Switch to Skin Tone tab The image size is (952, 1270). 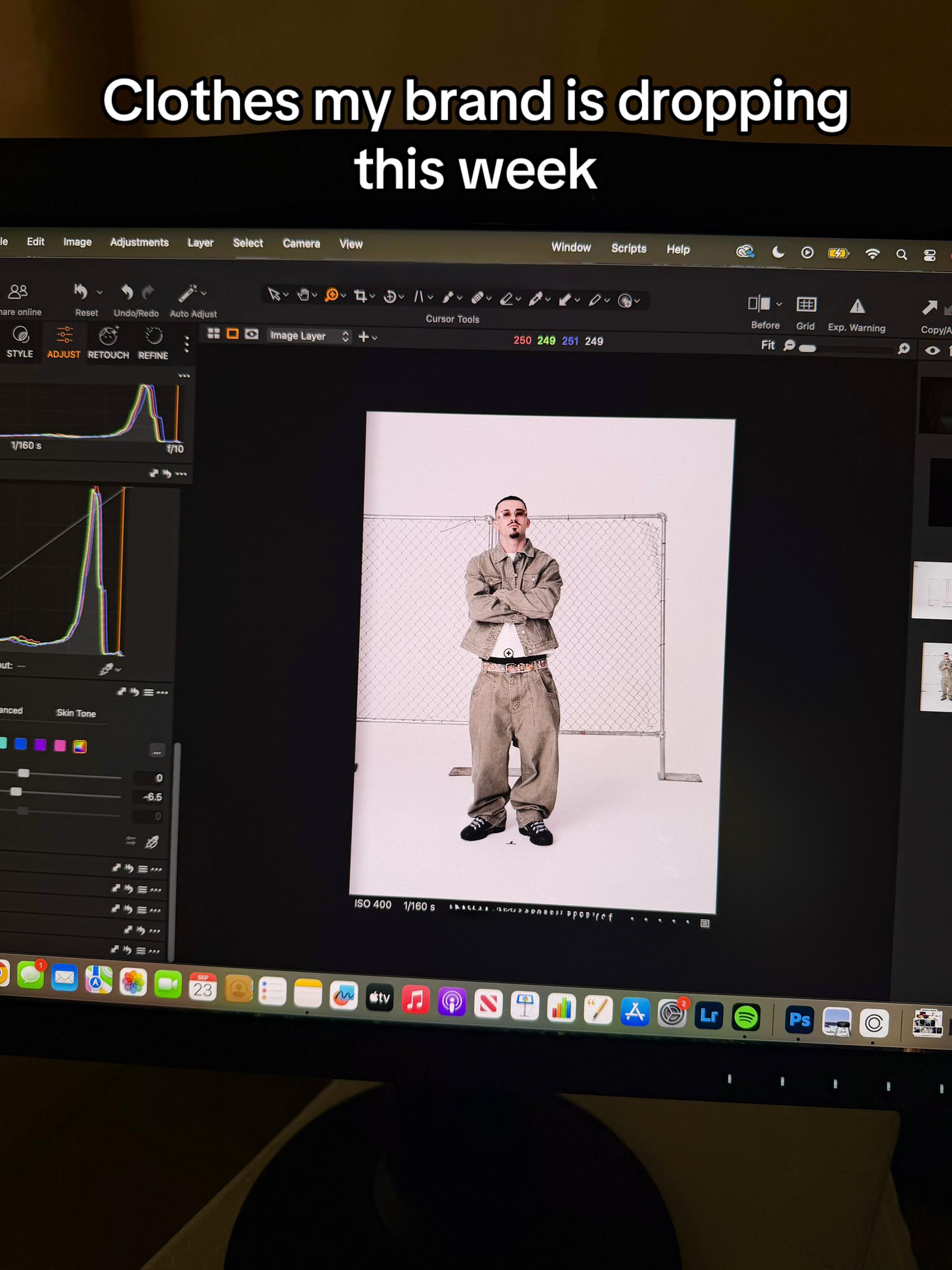click(x=76, y=713)
